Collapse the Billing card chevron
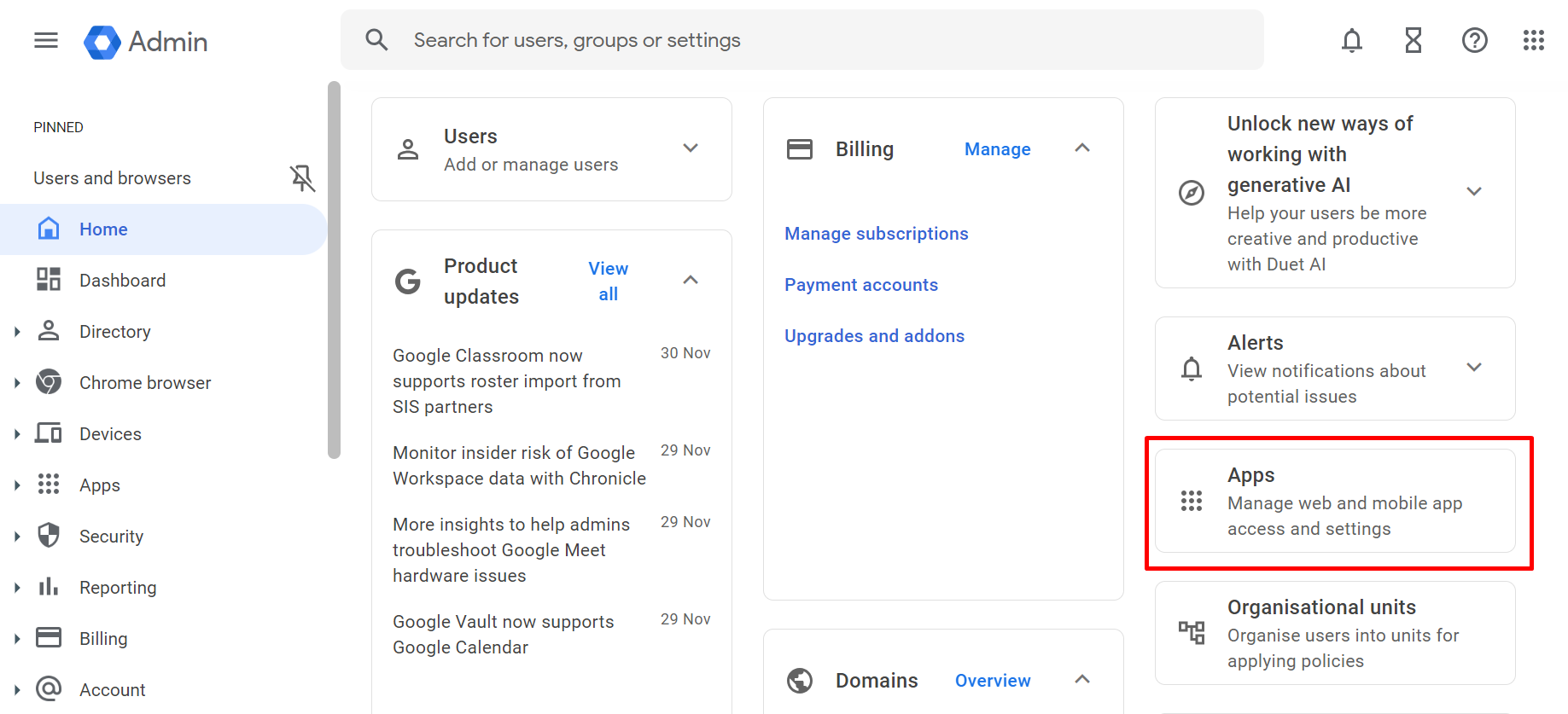Viewport: 1568px width, 714px height. pos(1082,148)
